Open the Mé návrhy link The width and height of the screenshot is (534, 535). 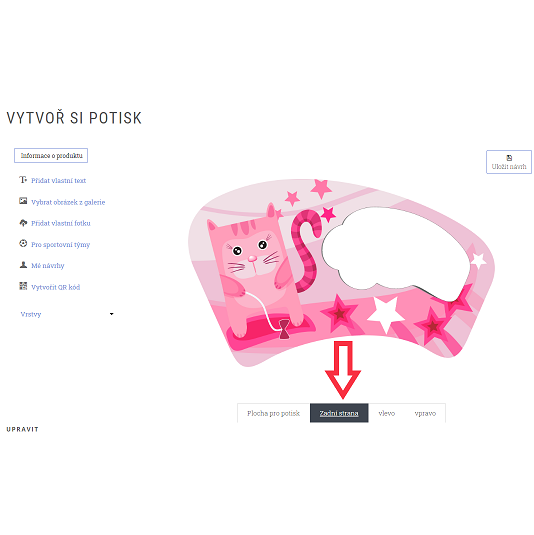click(x=47, y=265)
